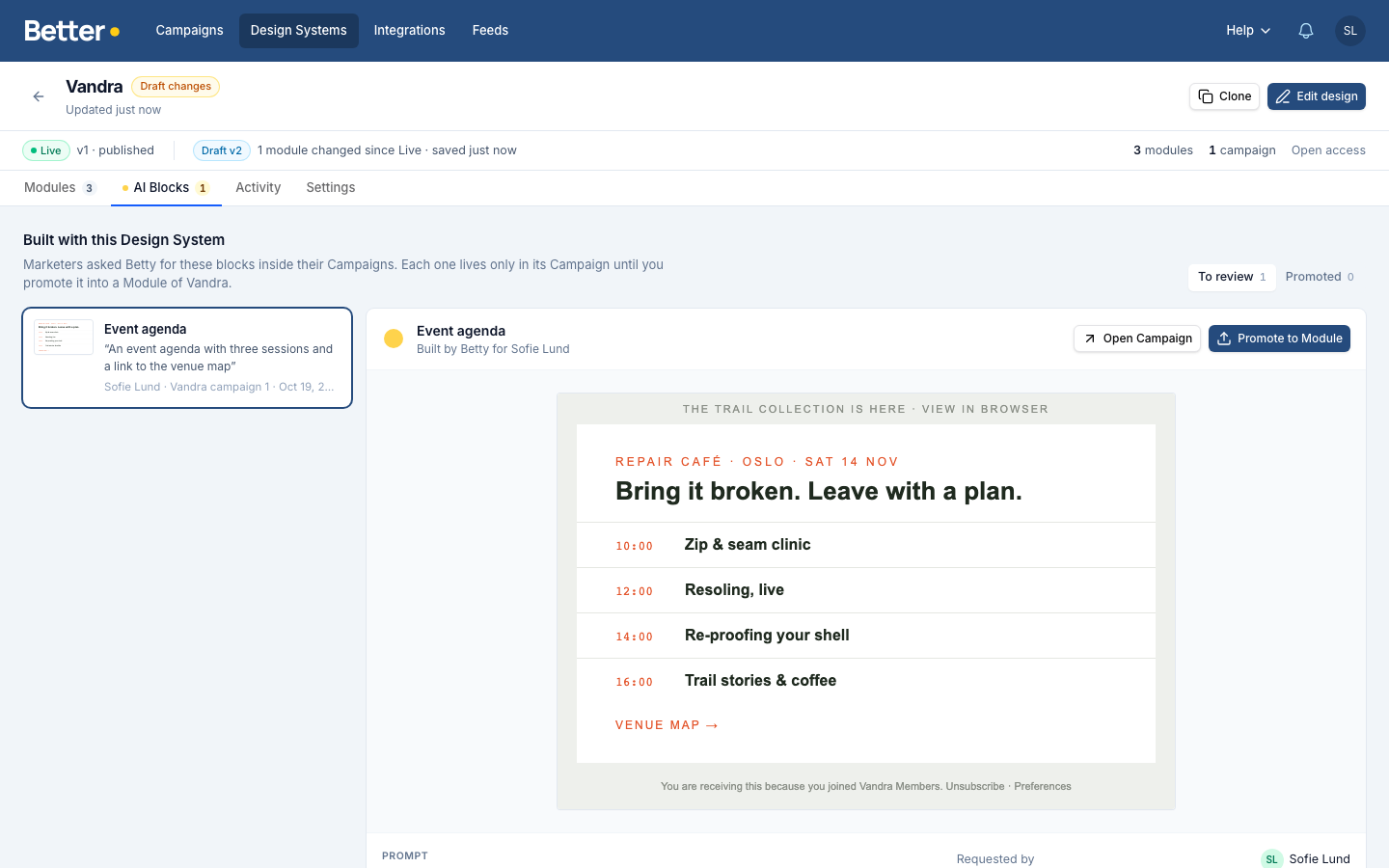The width and height of the screenshot is (1389, 868).
Task: Show the Promoted filter
Action: coord(1320,277)
